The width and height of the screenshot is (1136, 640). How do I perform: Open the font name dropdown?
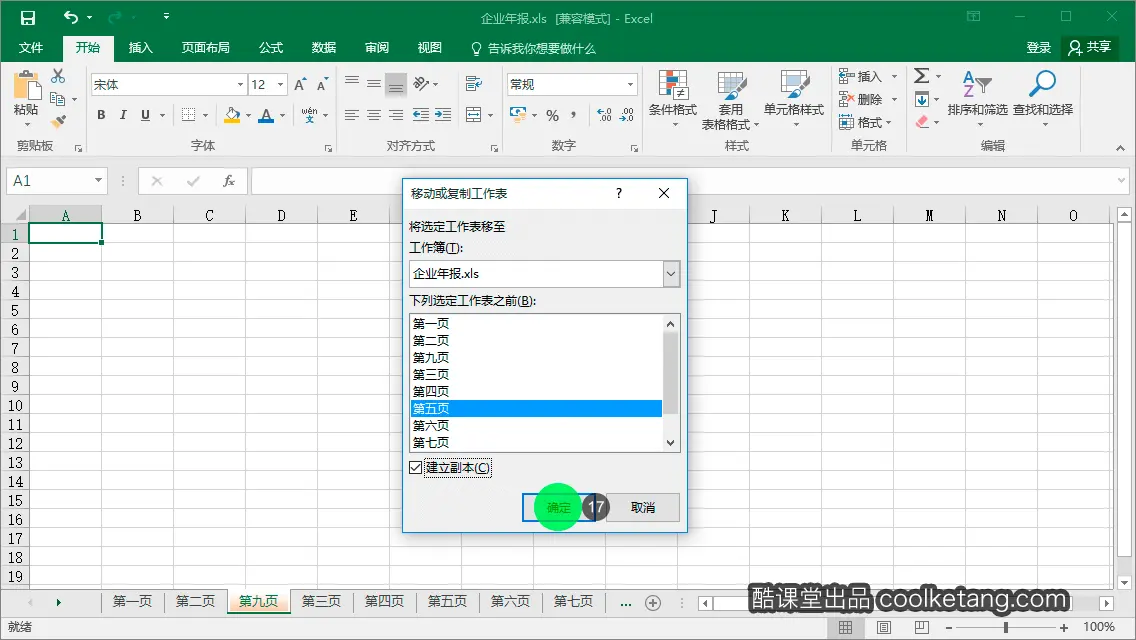pos(240,85)
